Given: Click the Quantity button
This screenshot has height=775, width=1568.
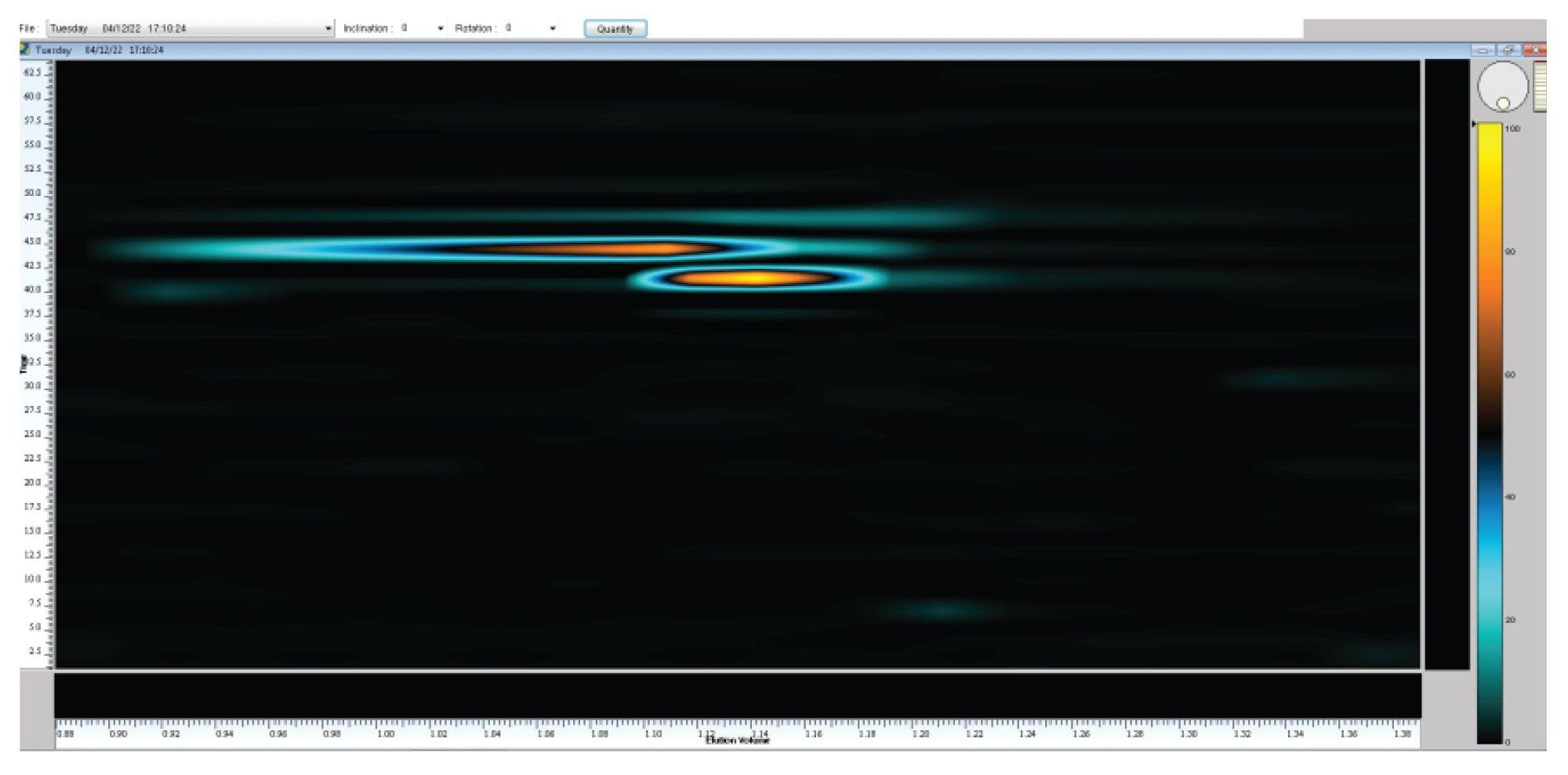Looking at the screenshot, I should 615,29.
